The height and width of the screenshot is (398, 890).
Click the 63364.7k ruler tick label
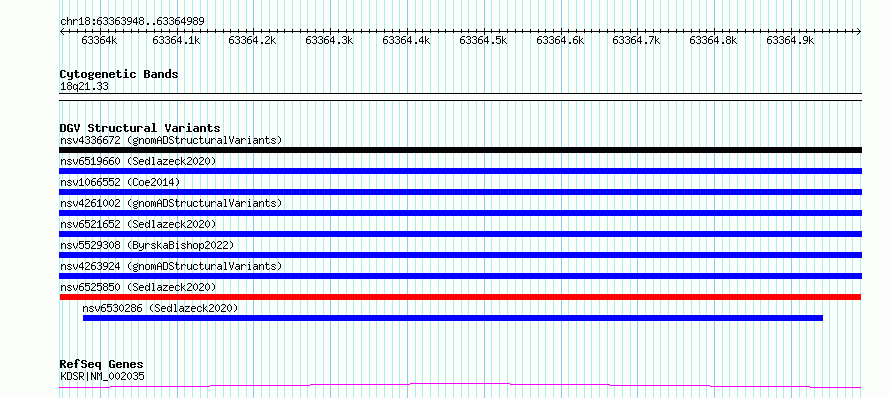point(637,40)
